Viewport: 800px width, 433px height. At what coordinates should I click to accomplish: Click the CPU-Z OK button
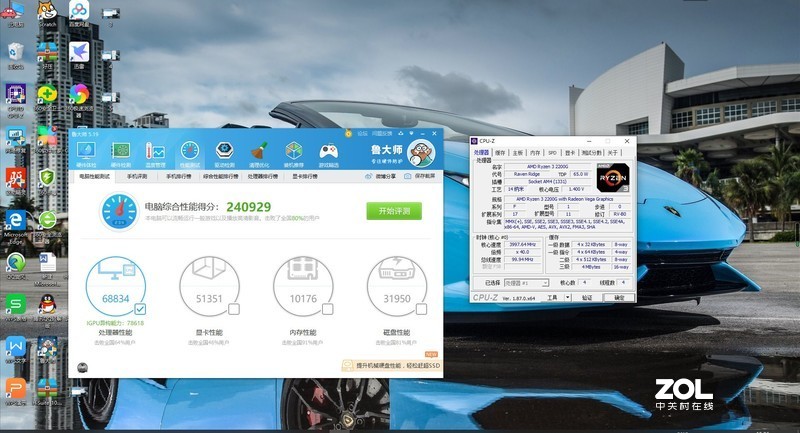(619, 297)
